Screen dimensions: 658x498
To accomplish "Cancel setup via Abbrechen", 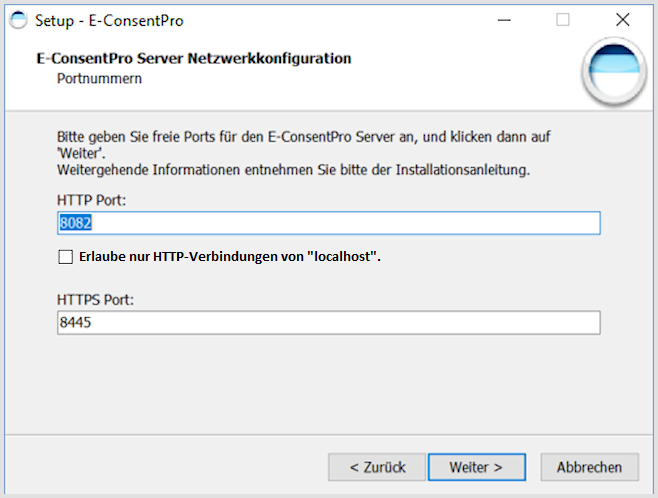I will click(x=590, y=467).
